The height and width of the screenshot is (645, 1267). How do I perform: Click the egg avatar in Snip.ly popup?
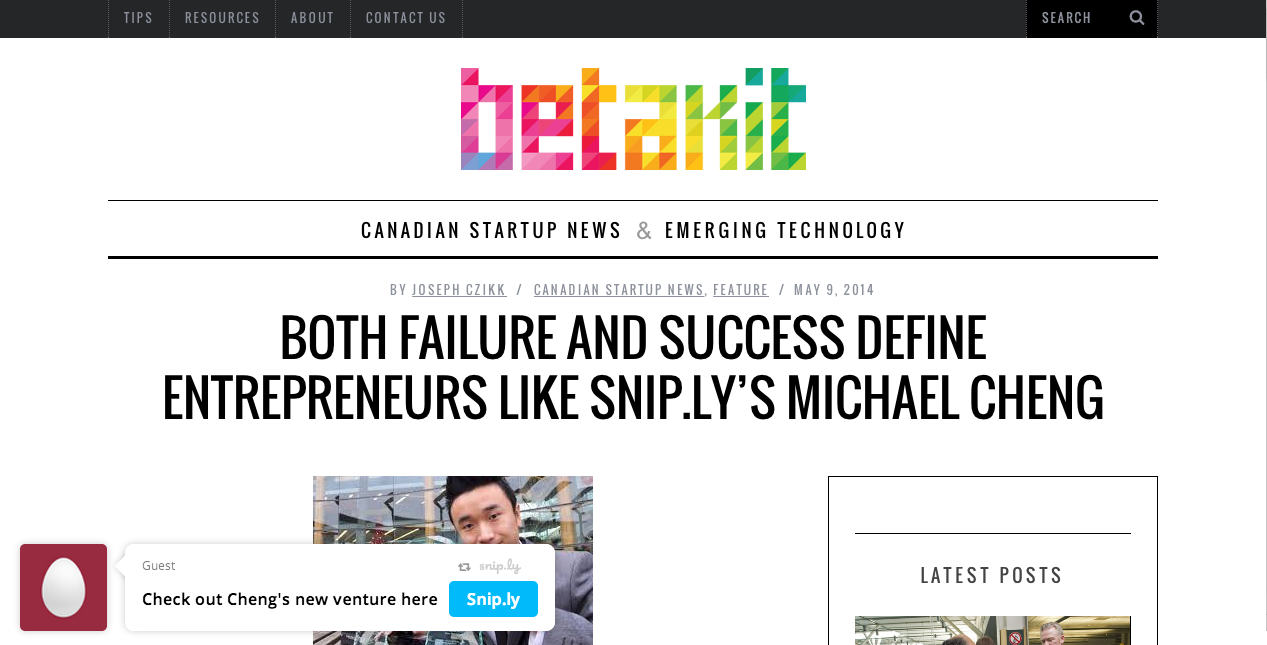click(63, 587)
